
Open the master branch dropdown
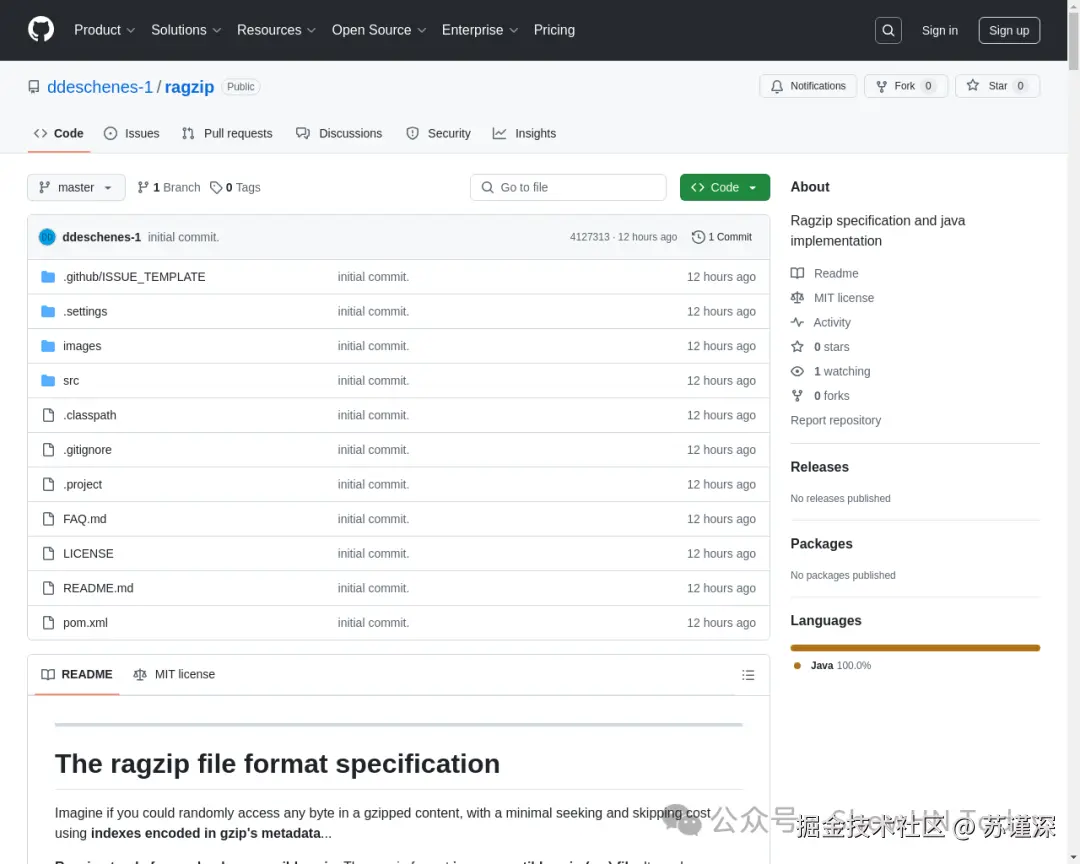tap(76, 187)
